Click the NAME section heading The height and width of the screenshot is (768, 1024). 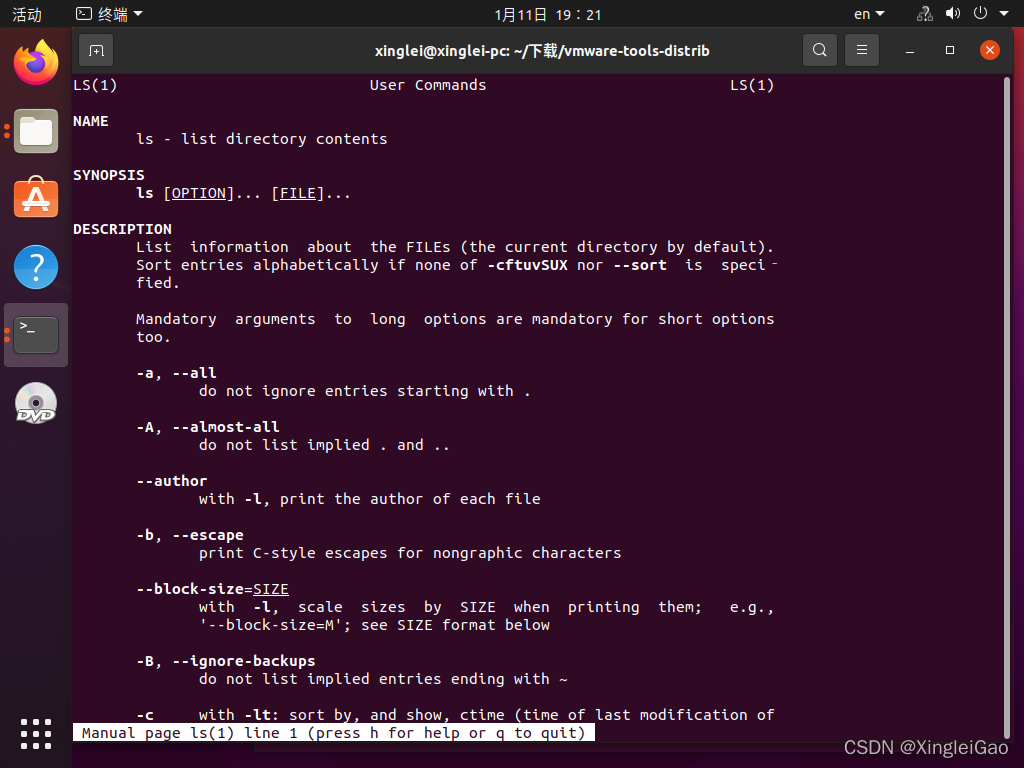tap(91, 121)
